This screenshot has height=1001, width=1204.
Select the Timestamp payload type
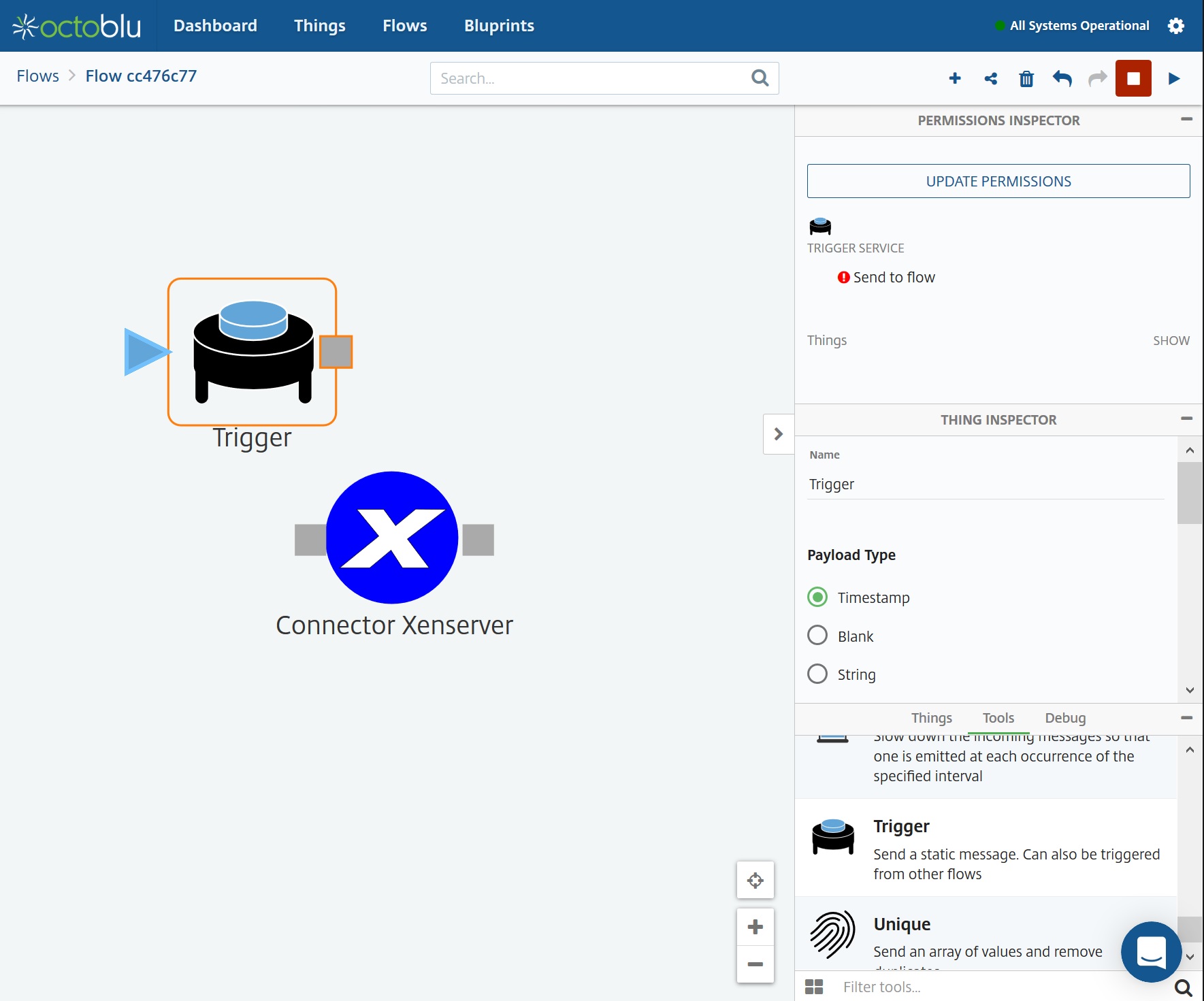[x=817, y=597]
